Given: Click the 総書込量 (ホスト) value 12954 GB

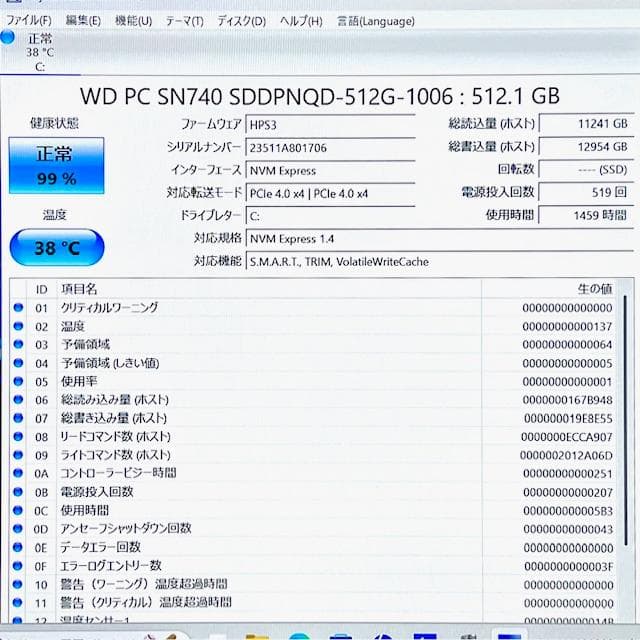Looking at the screenshot, I should [x=586, y=146].
